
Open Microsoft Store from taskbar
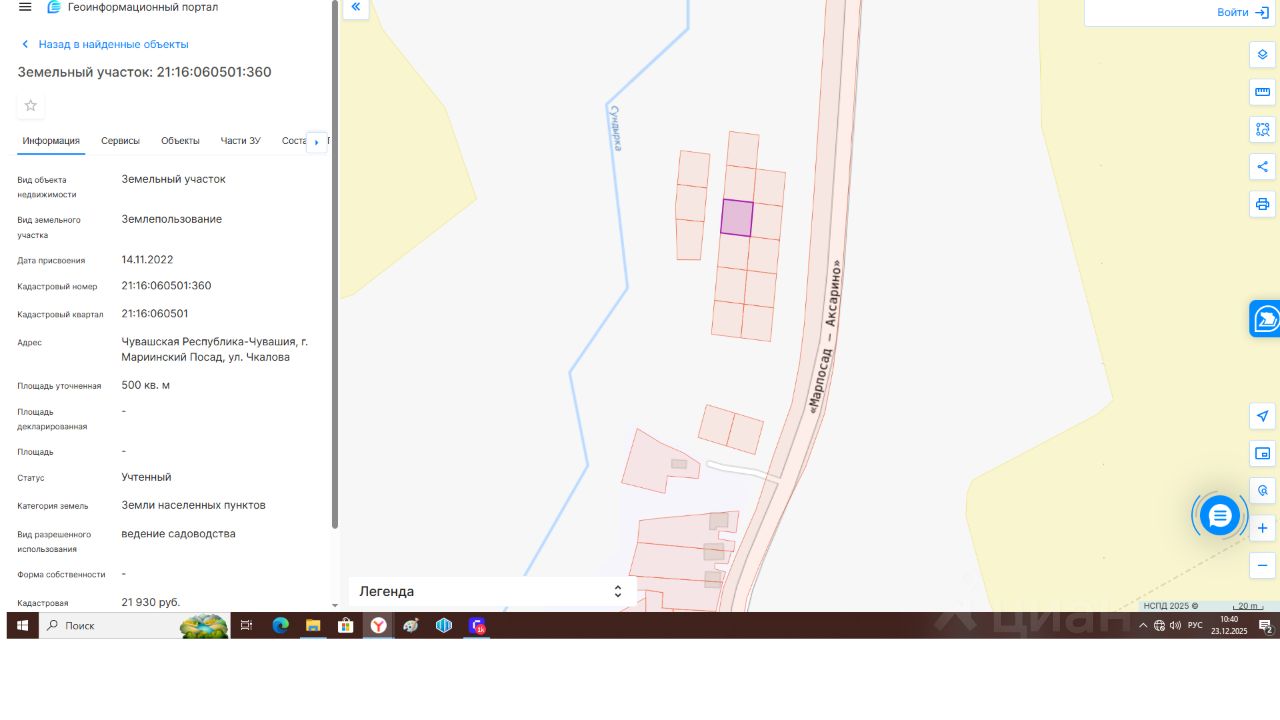click(346, 626)
